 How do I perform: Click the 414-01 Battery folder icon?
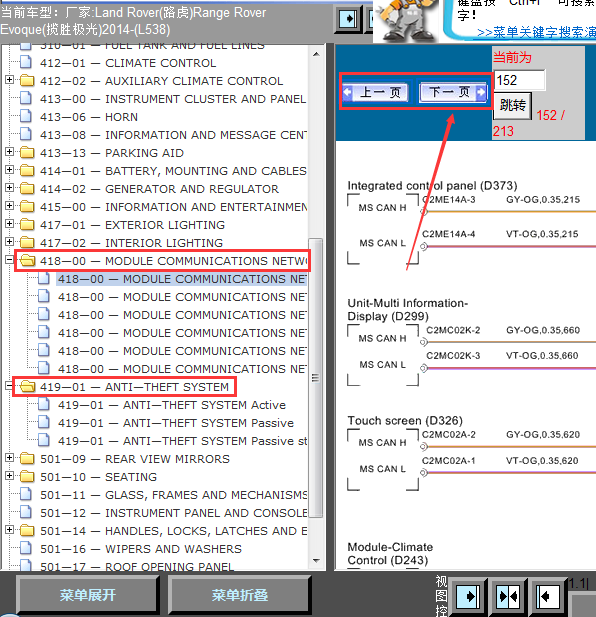point(27,171)
